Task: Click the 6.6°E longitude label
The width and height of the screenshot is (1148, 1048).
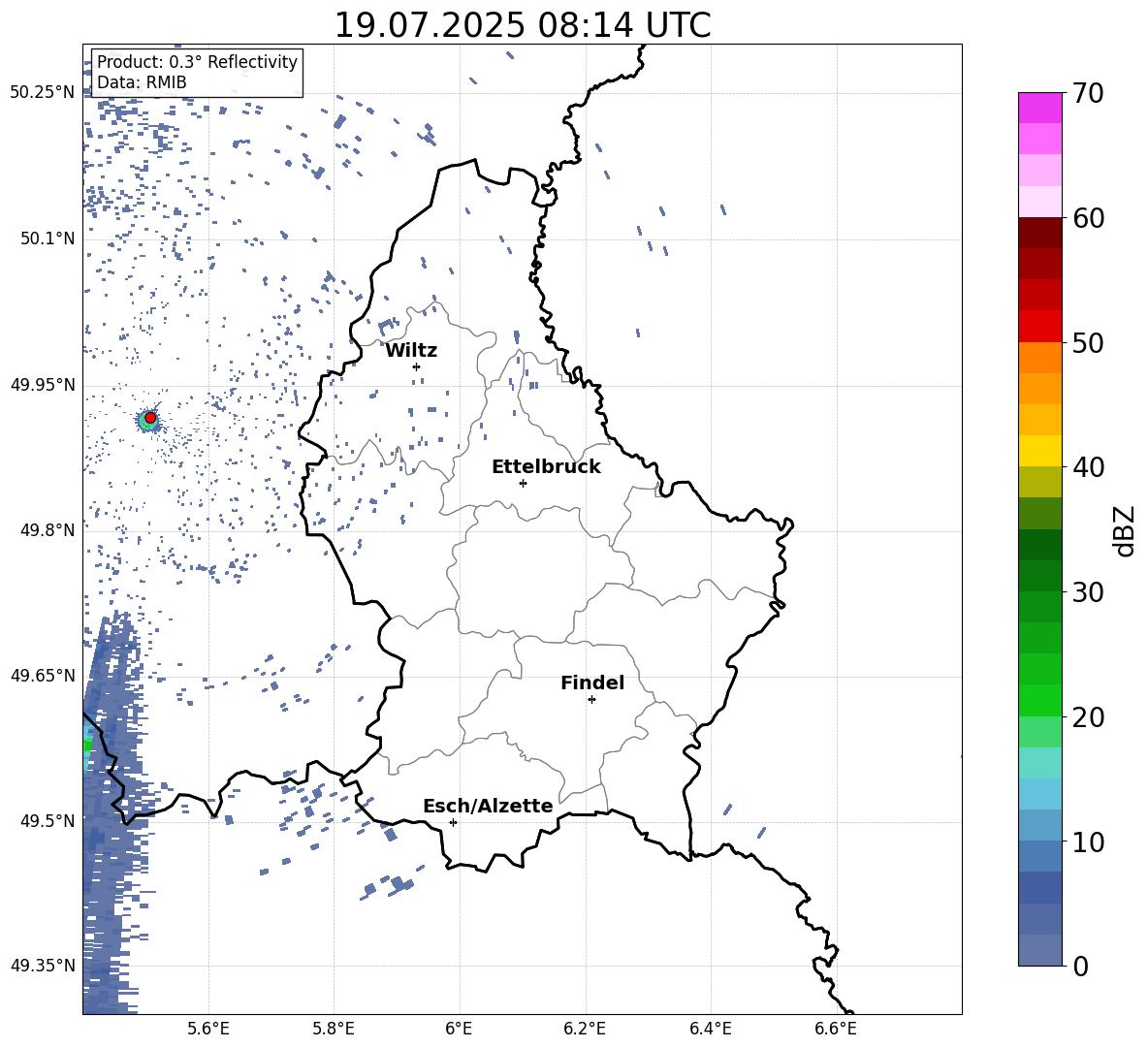Action: (836, 1029)
